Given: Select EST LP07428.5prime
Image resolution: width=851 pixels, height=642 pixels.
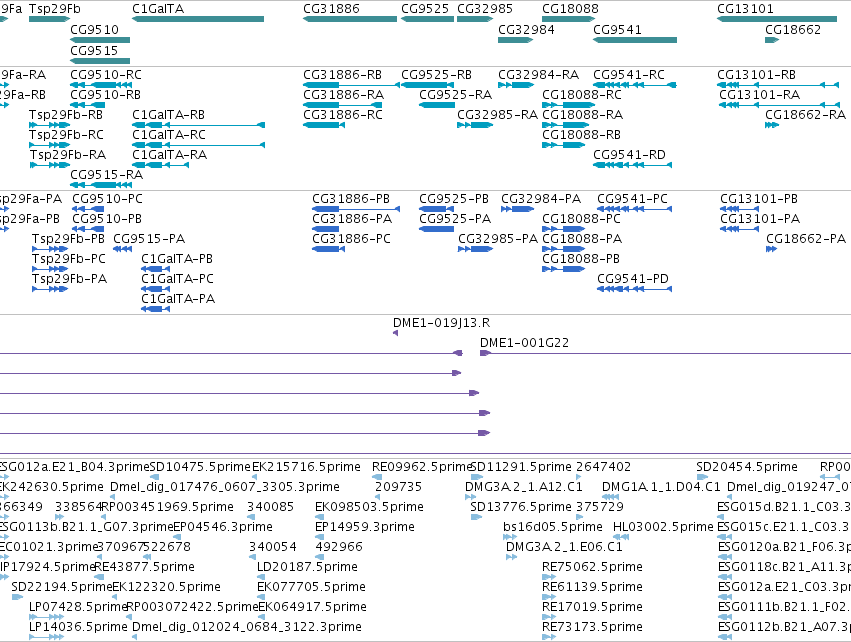Looking at the screenshot, I should pos(78,607).
